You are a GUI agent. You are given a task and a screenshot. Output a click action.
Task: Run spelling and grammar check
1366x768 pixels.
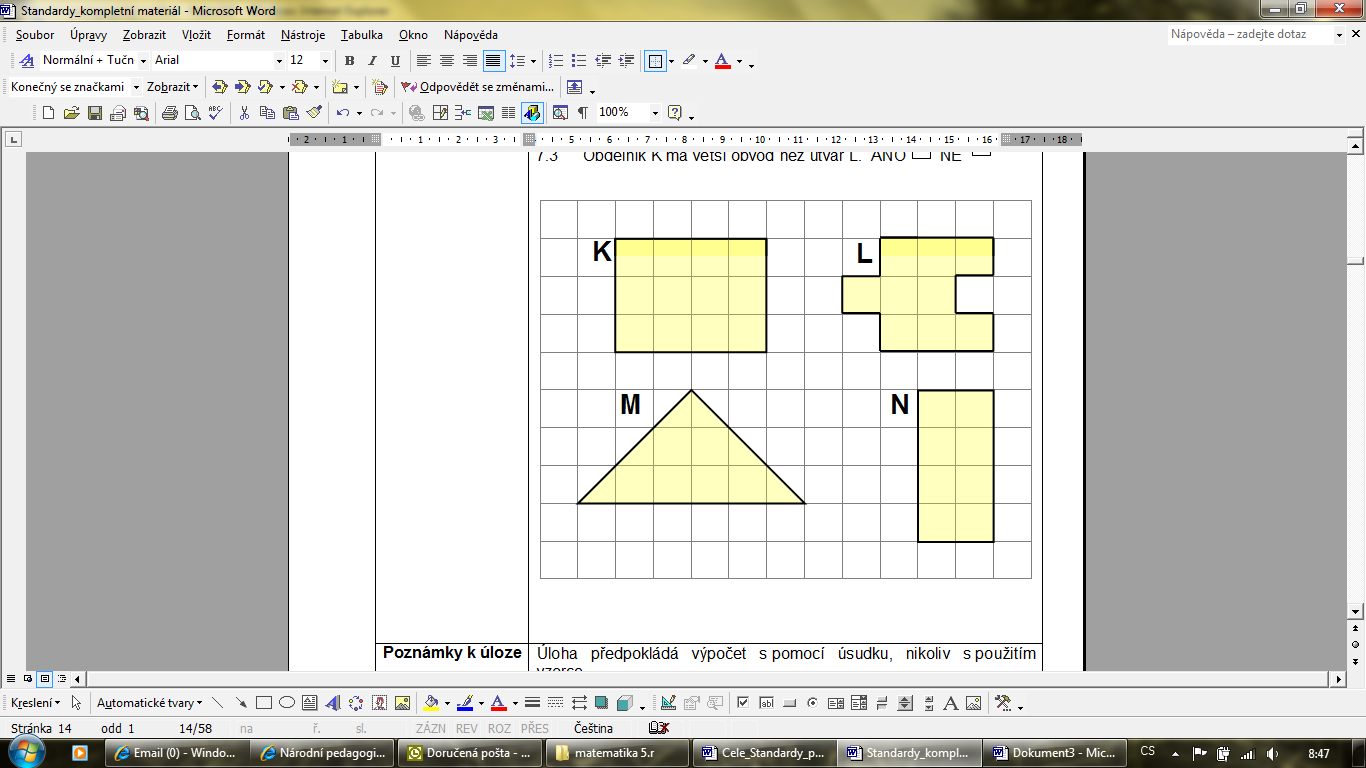215,113
